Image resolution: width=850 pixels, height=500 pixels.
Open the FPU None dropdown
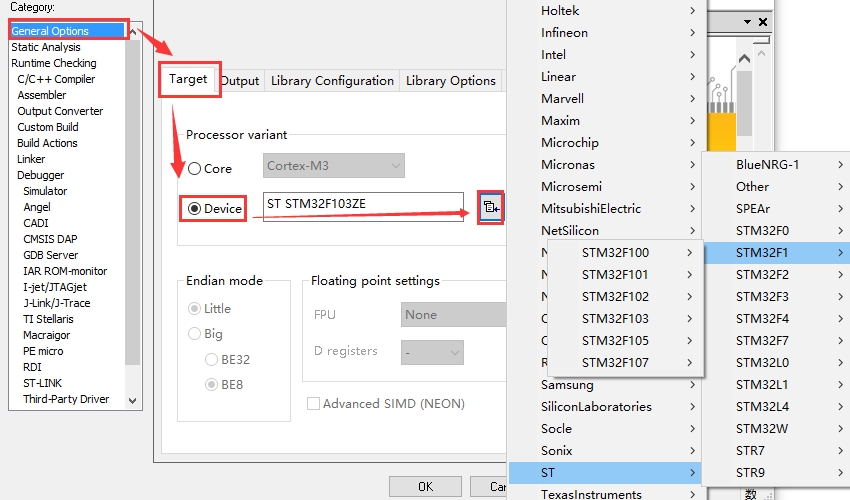[454, 315]
